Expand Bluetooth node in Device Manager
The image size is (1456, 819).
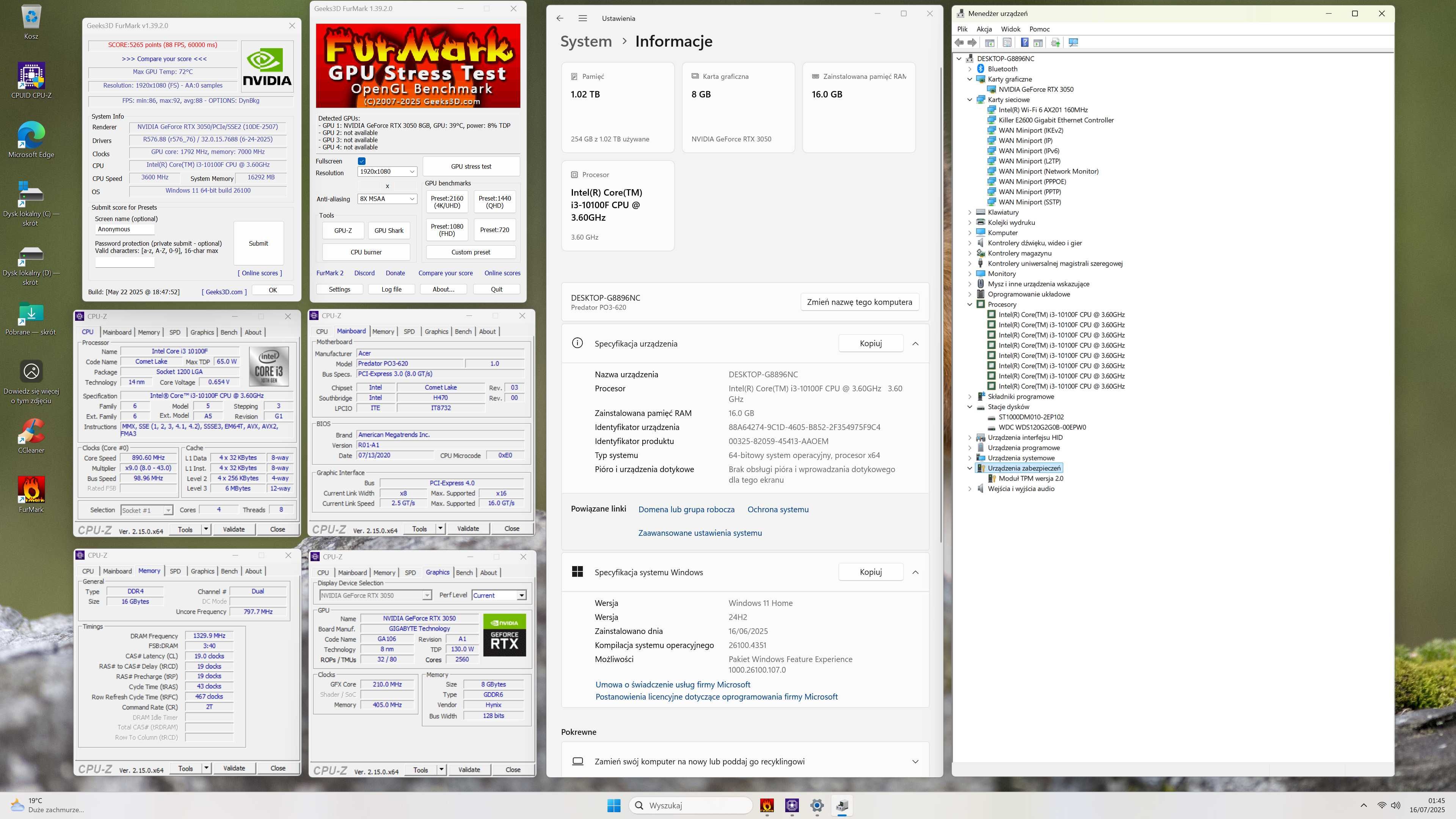970,69
